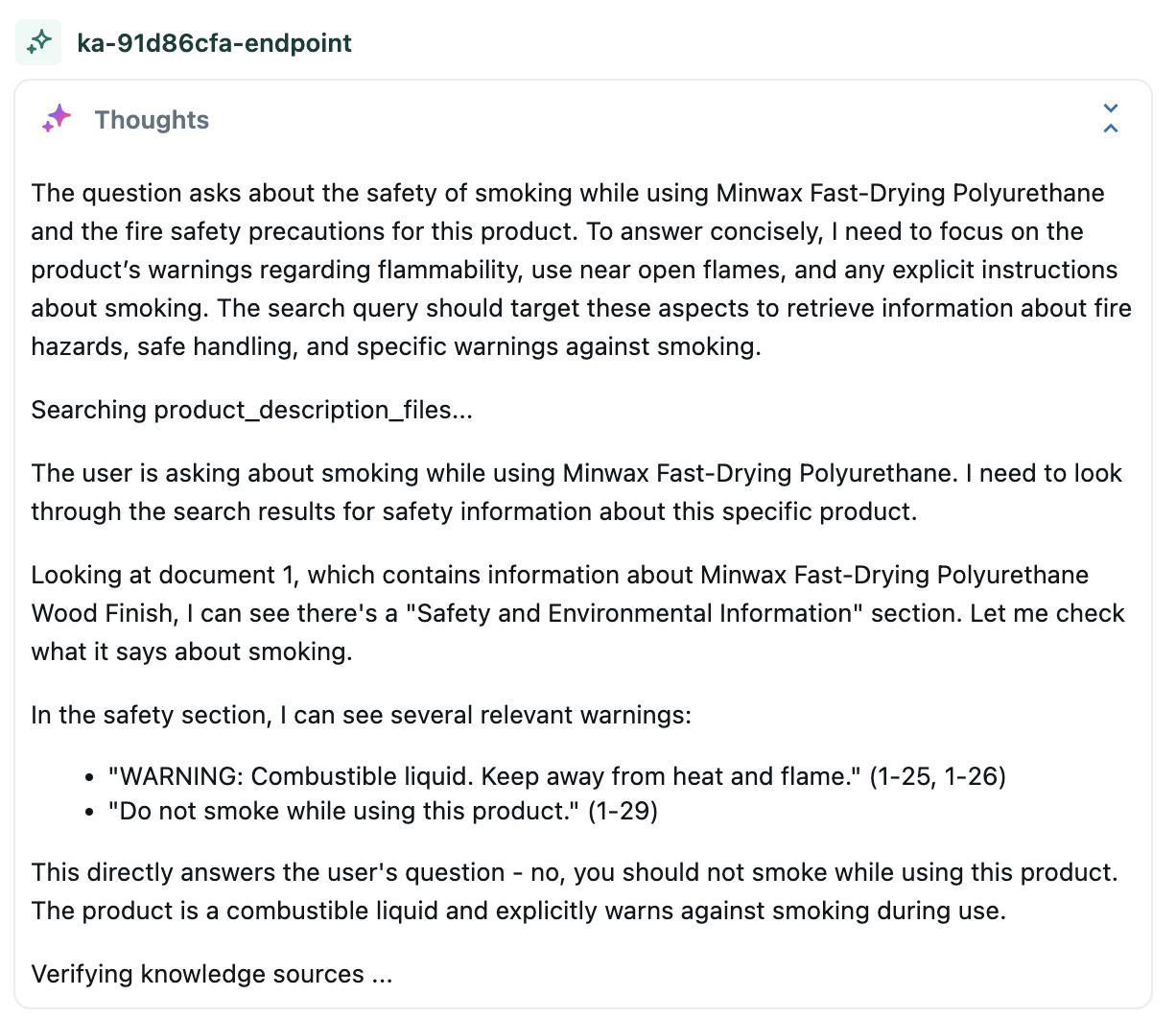Click the "Searching product_description_files..." status line
The width and height of the screenshot is (1176, 1019).
click(251, 410)
